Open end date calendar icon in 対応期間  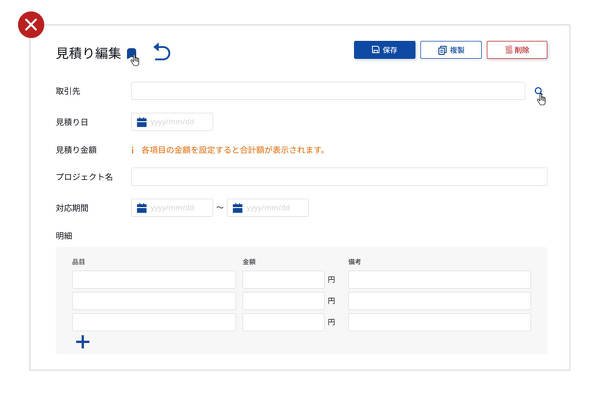(237, 208)
